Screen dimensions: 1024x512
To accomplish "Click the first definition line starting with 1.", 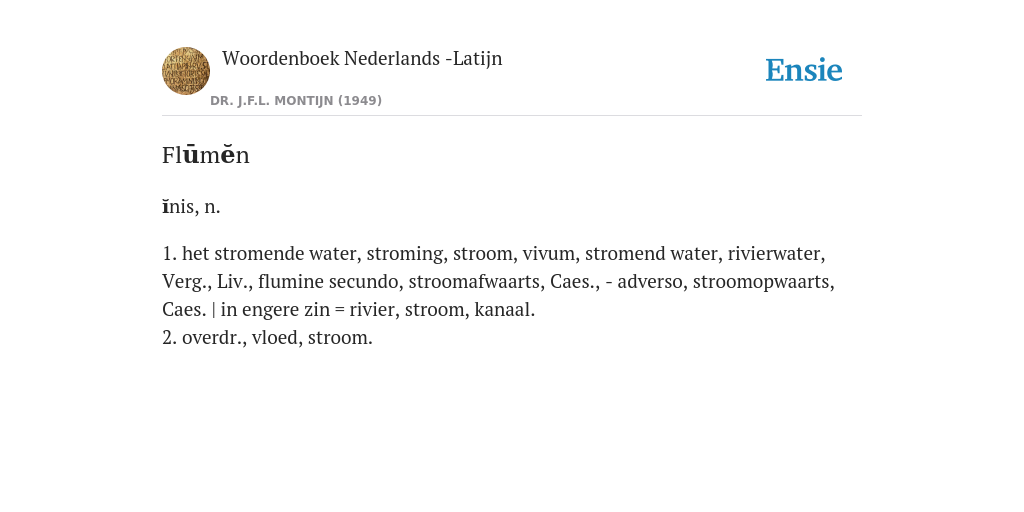I will tap(494, 253).
